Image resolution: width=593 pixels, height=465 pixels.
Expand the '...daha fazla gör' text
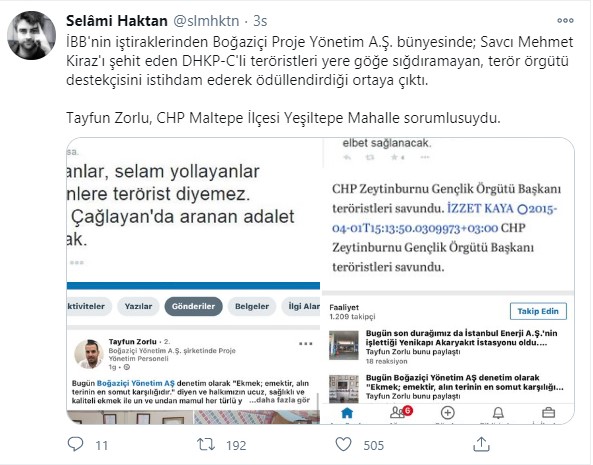[x=279, y=400]
